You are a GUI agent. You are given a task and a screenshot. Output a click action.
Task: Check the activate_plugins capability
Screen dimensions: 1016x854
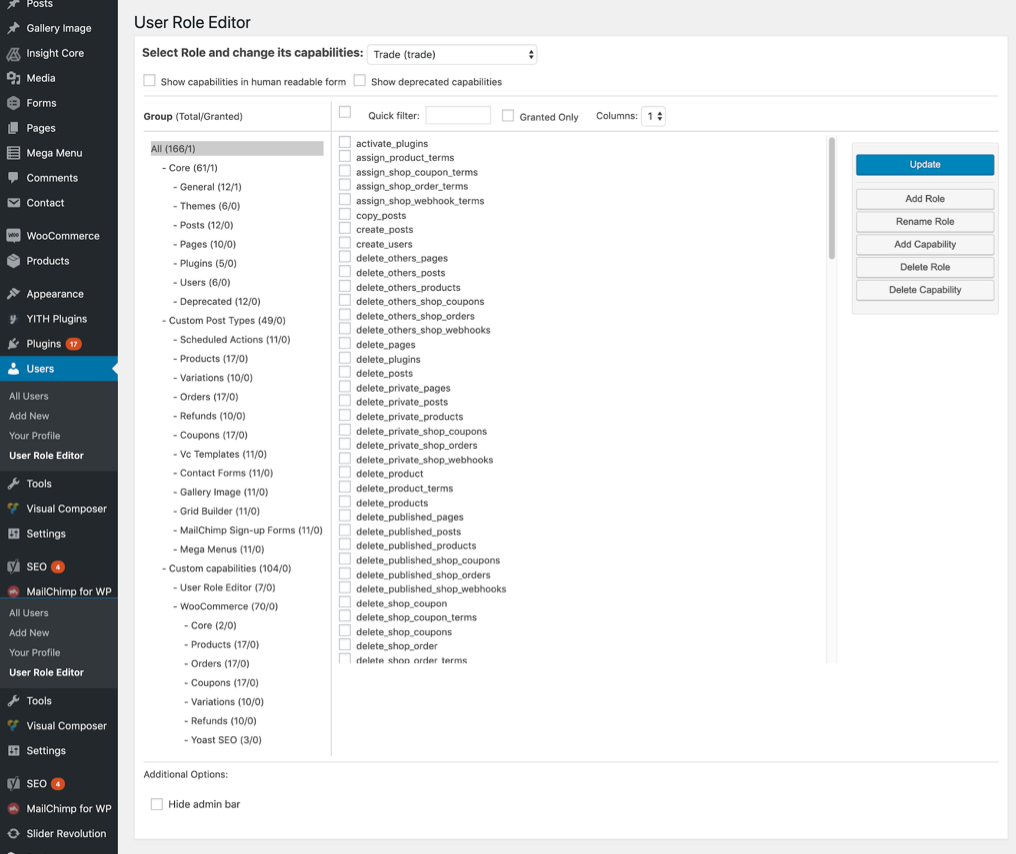click(x=345, y=143)
